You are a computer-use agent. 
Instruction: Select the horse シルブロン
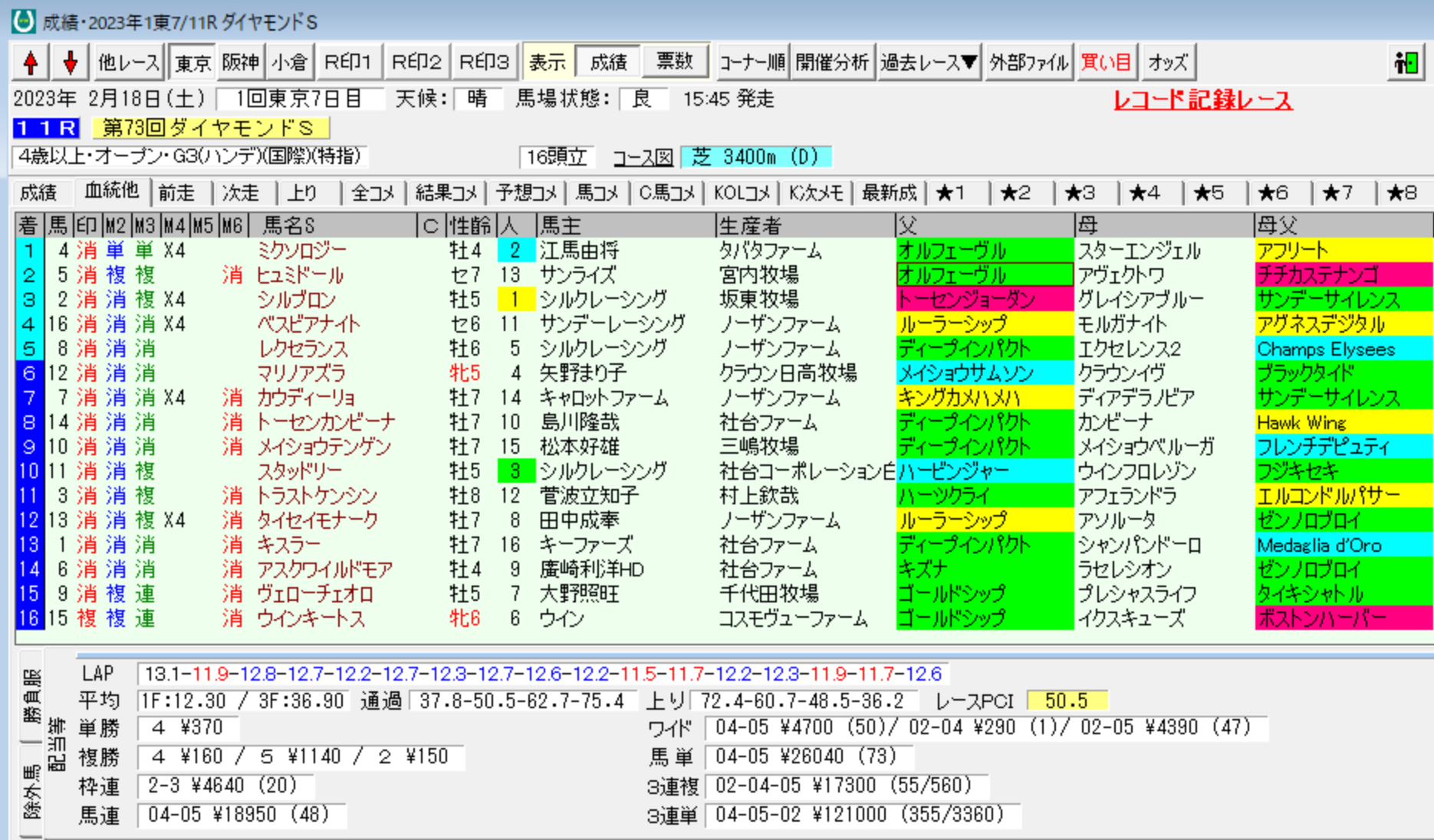click(x=296, y=300)
